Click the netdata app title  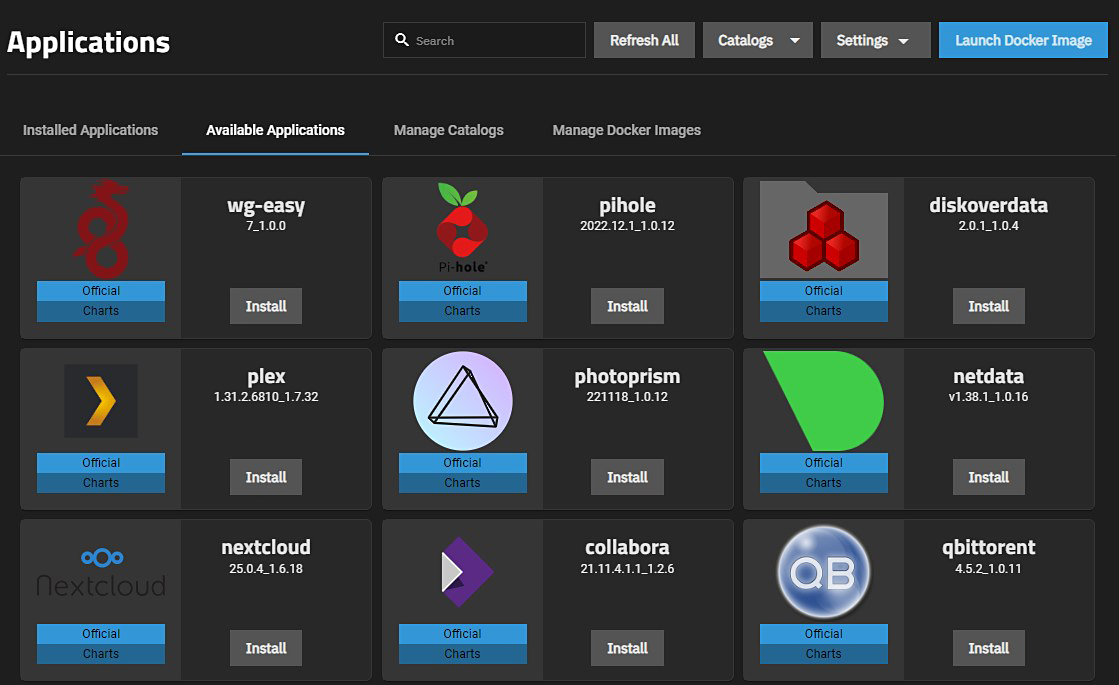point(988,376)
